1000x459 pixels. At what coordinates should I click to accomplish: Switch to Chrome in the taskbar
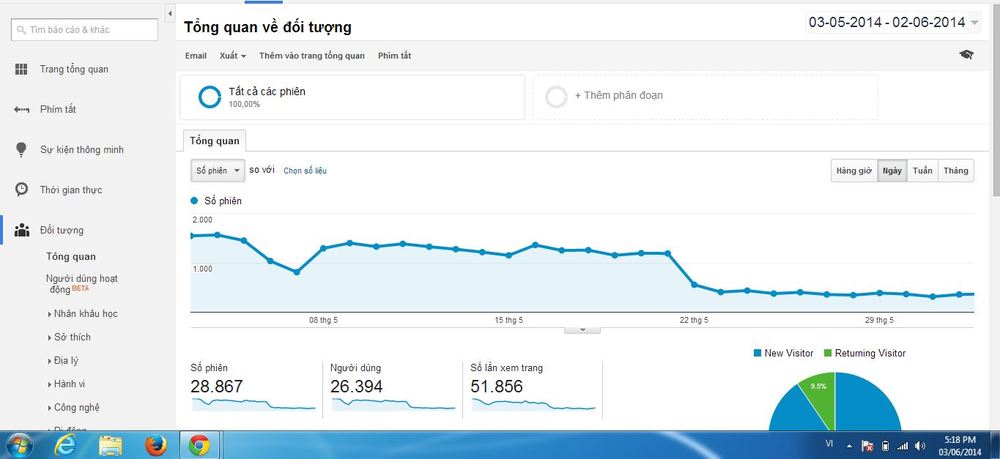(x=199, y=446)
